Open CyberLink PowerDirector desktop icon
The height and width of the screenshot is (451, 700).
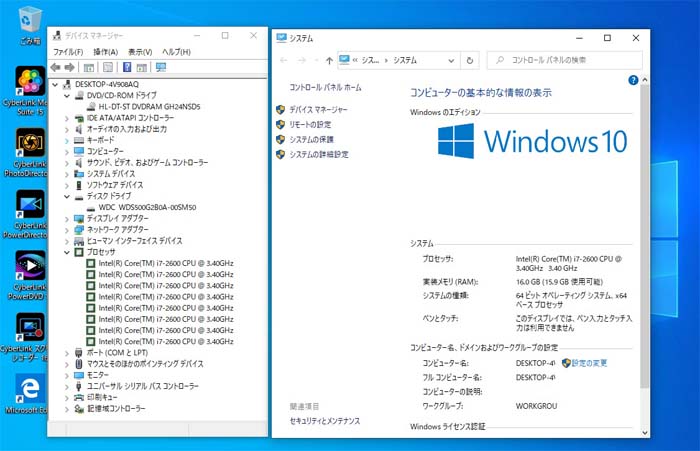pyautogui.click(x=30, y=214)
